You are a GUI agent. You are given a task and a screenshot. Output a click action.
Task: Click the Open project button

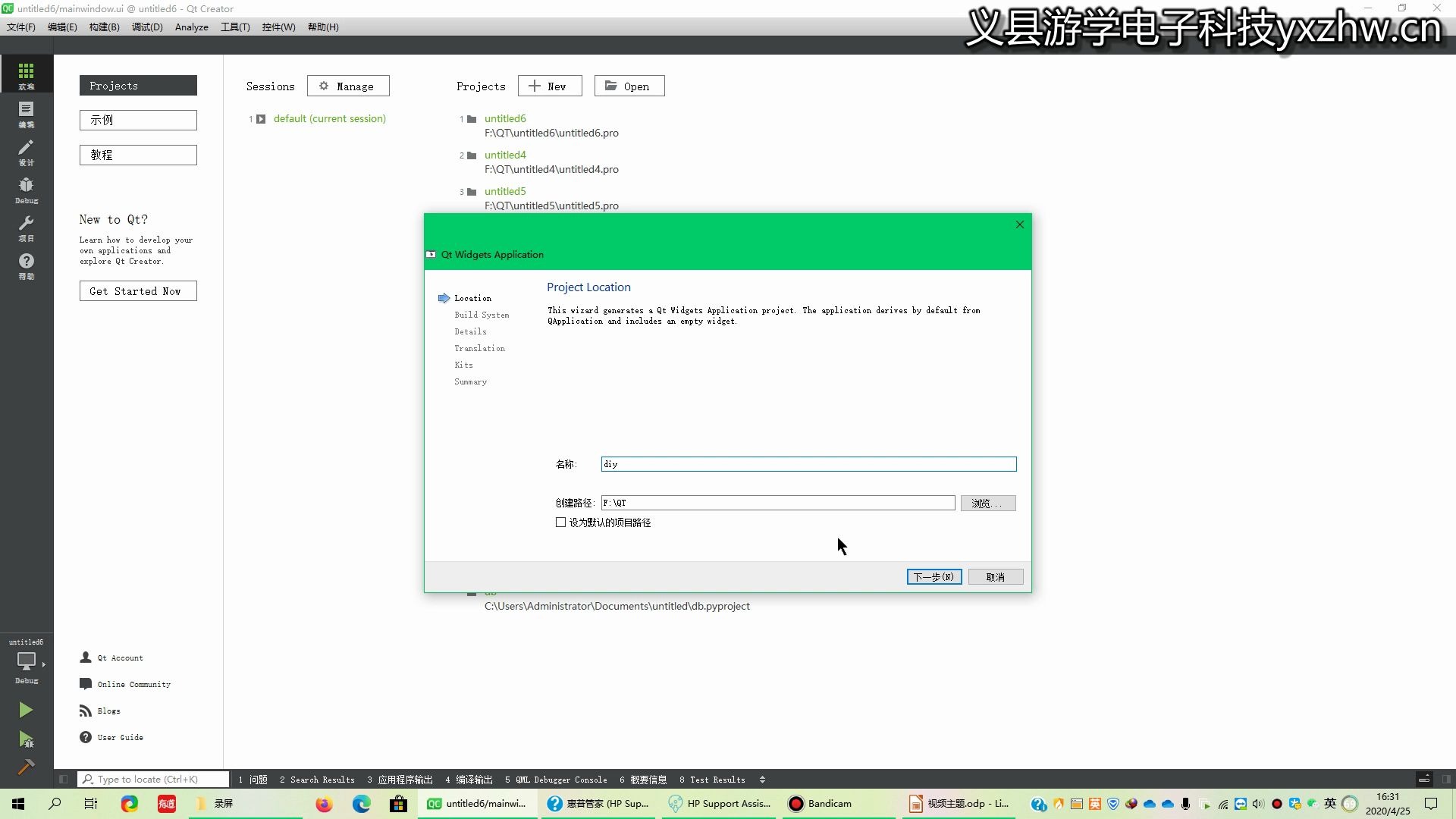tap(629, 86)
